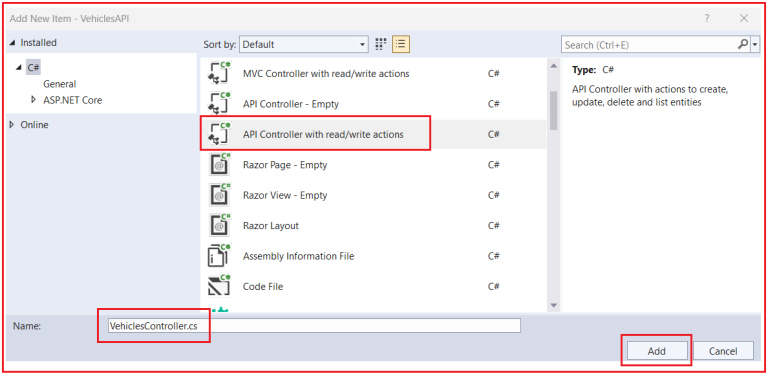Click the search magnifier icon
Viewport: 768px width, 376px height.
(x=743, y=45)
